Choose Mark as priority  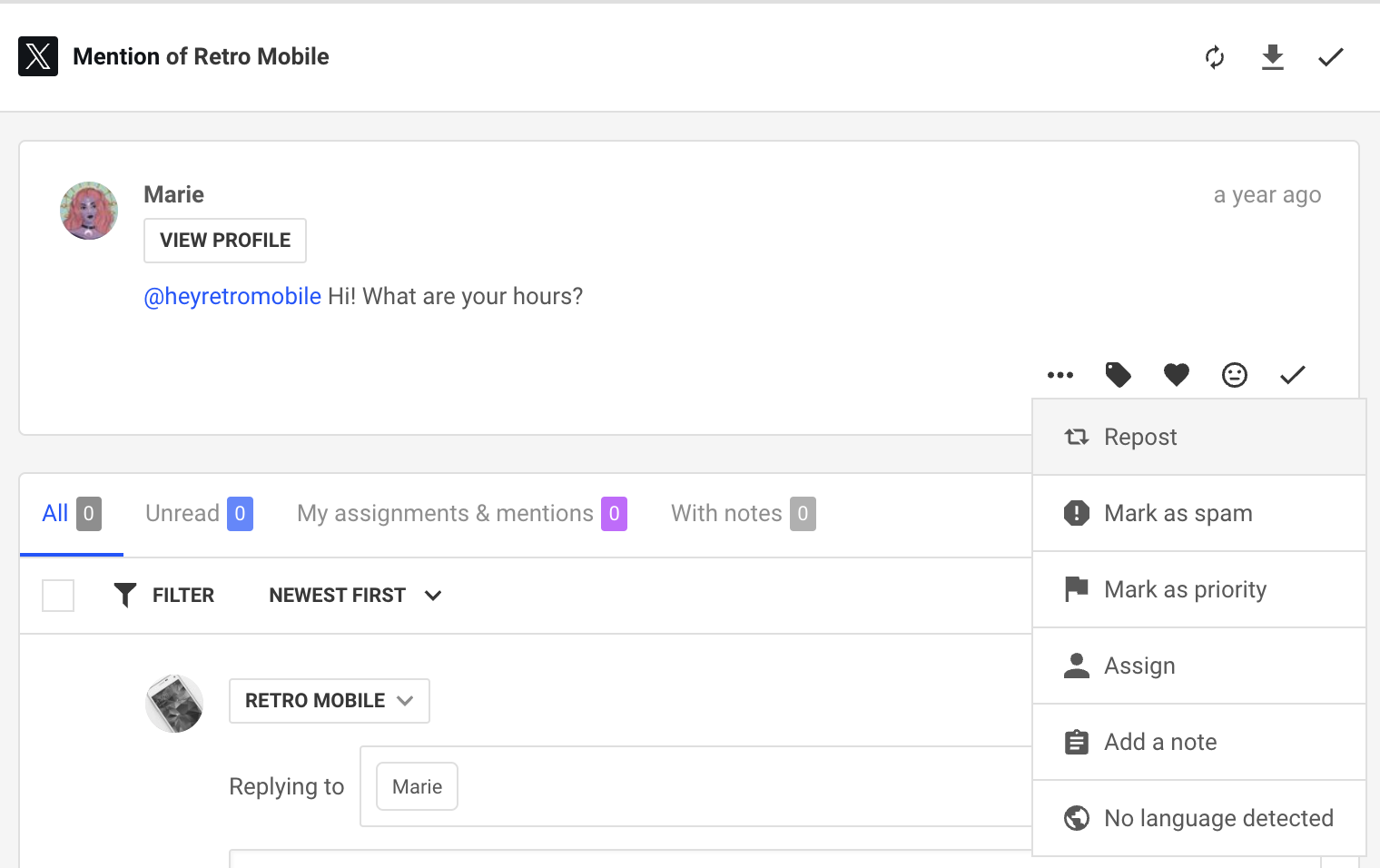[1199, 589]
